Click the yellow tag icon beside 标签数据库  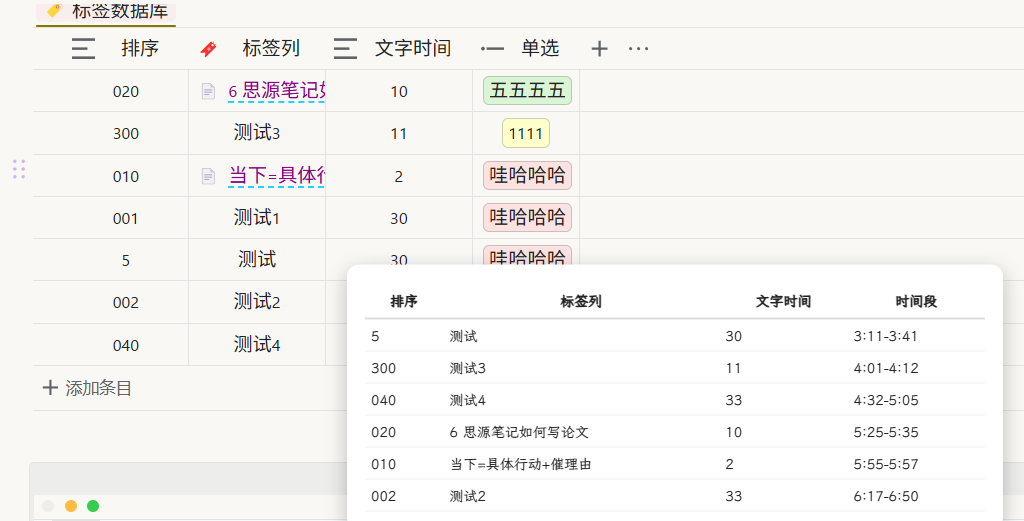(x=54, y=10)
